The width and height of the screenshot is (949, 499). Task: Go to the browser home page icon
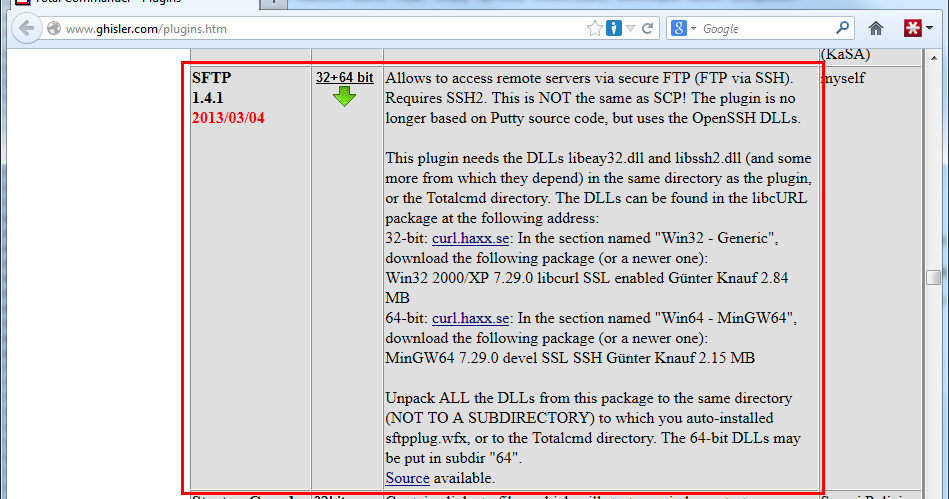[876, 28]
